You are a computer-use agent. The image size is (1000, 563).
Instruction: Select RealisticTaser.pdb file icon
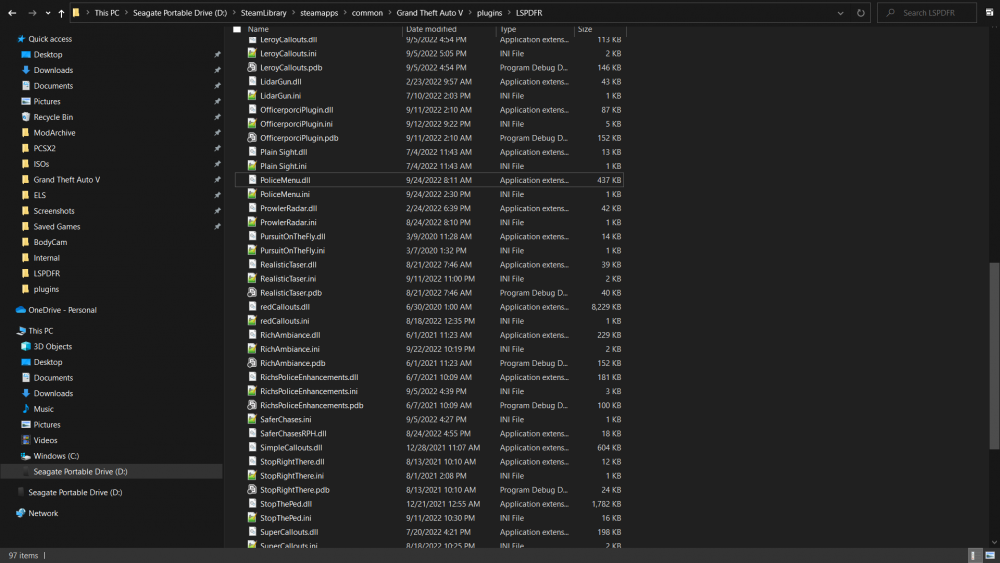[x=252, y=293]
